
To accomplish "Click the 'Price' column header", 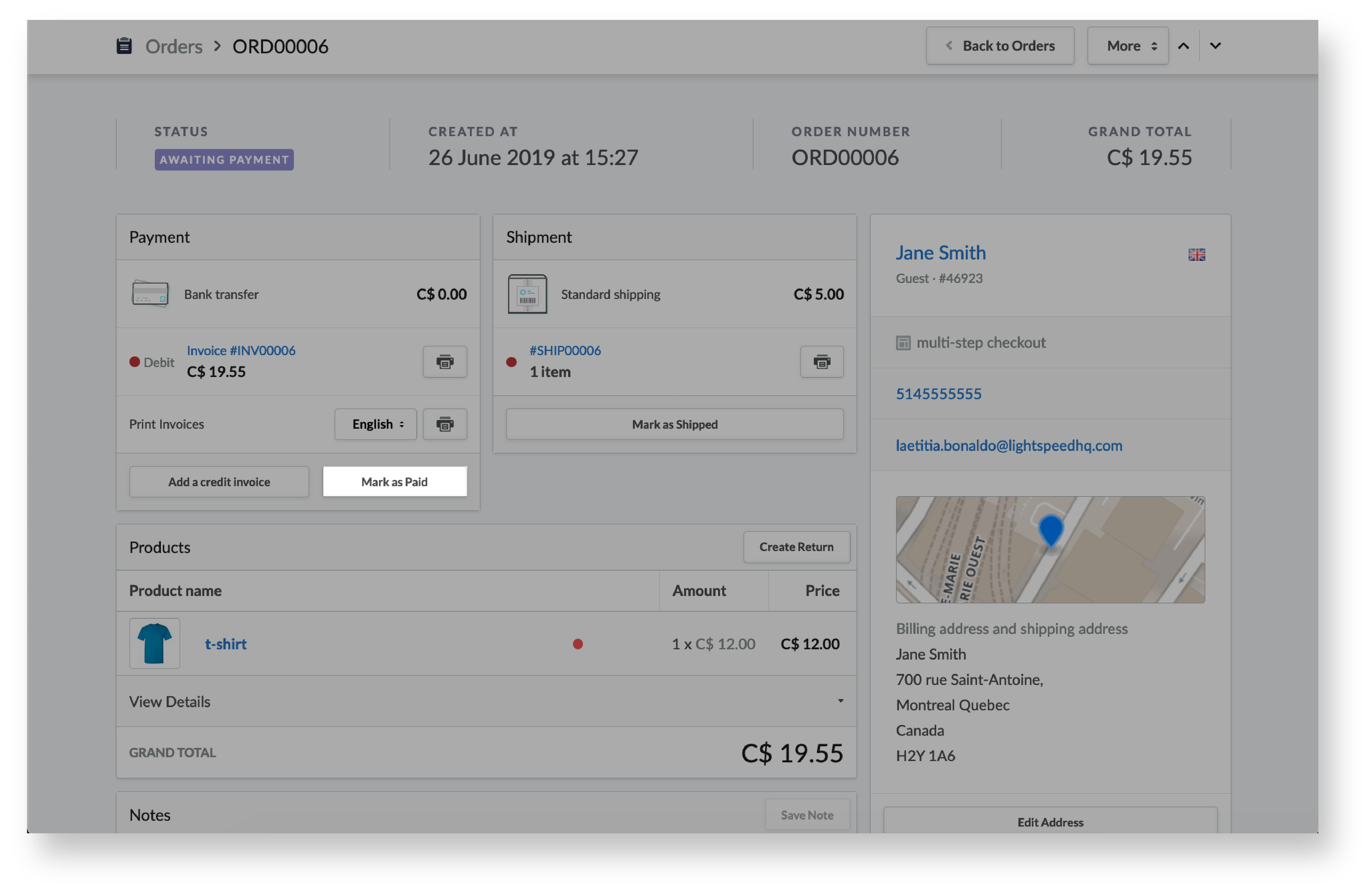I will (x=822, y=591).
